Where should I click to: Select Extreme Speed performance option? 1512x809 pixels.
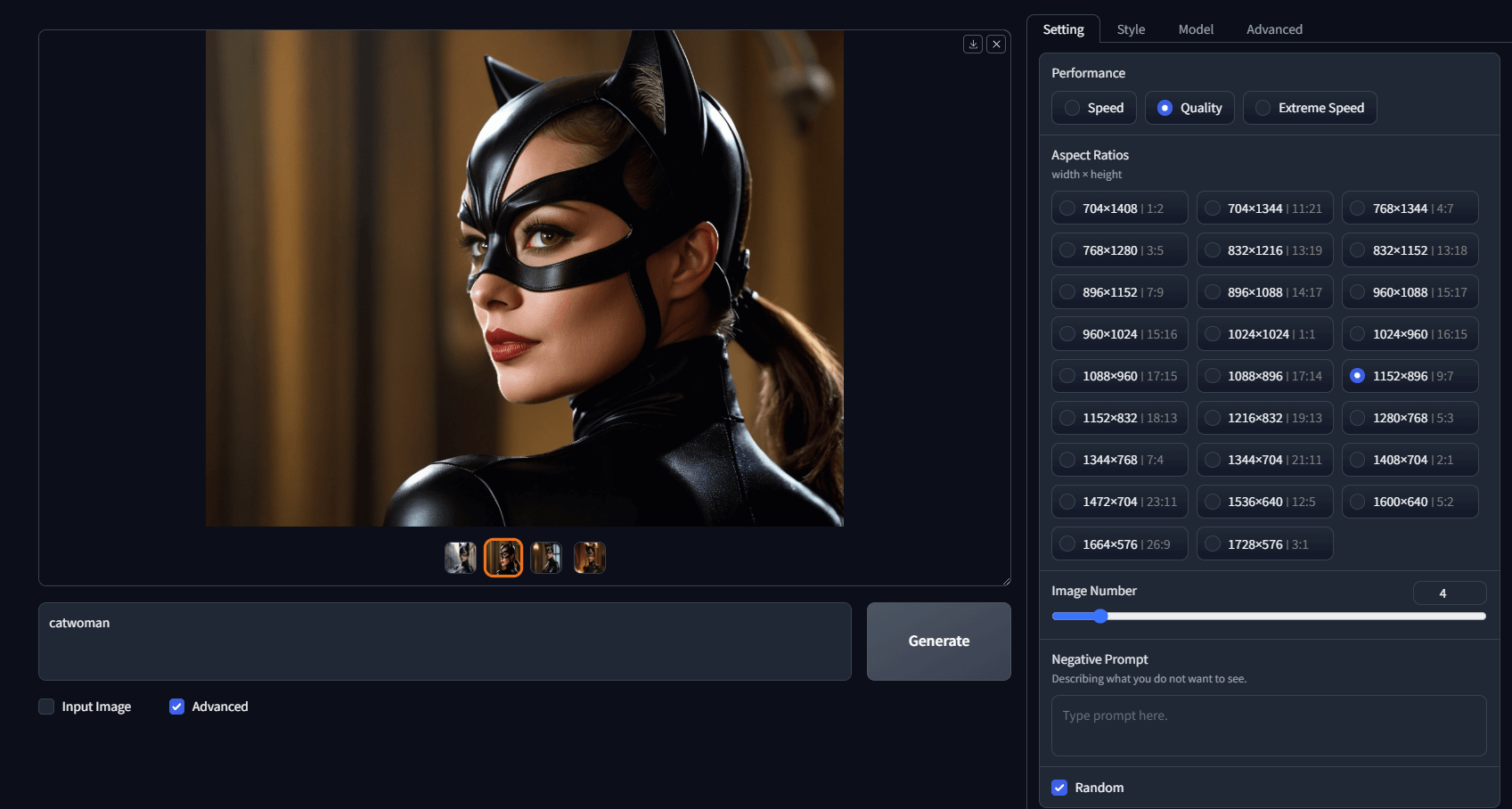1310,108
